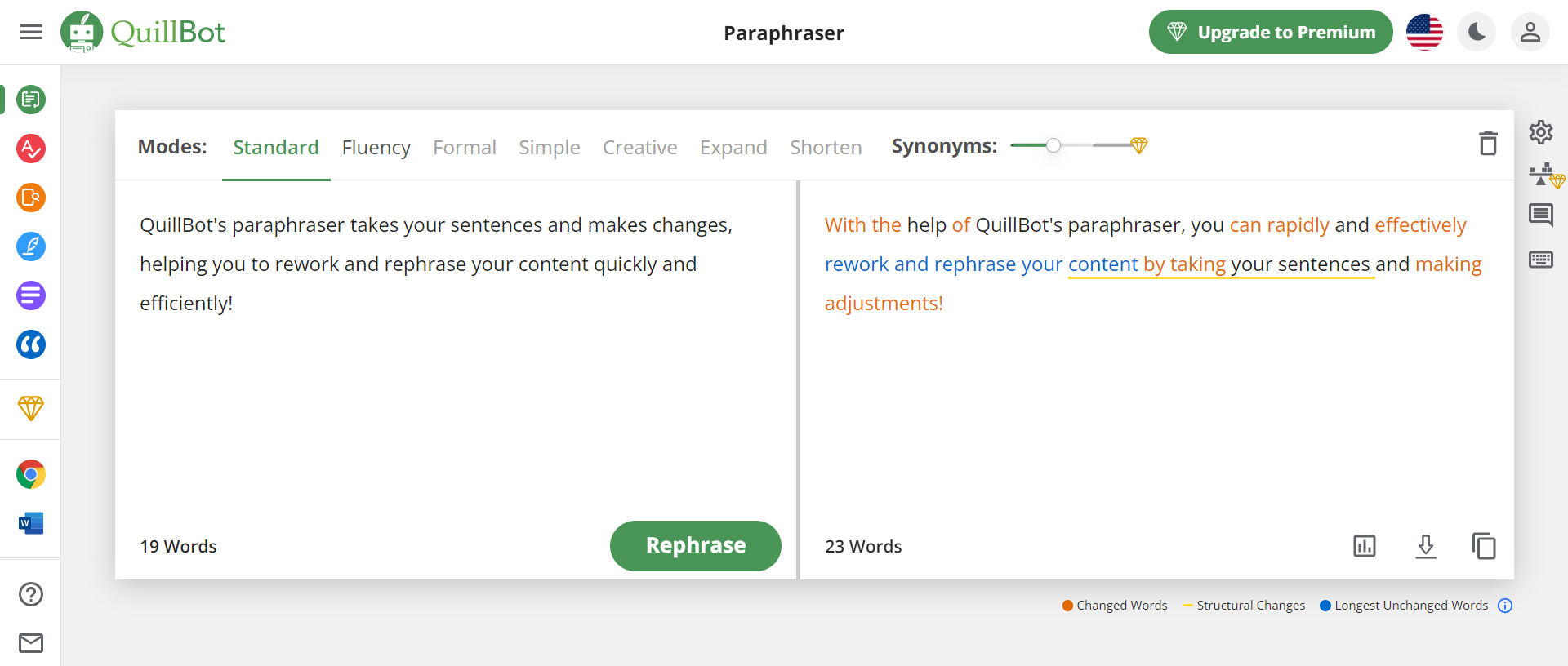Viewport: 1568px width, 666px height.
Task: Open the hamburger navigation menu
Action: click(x=31, y=32)
